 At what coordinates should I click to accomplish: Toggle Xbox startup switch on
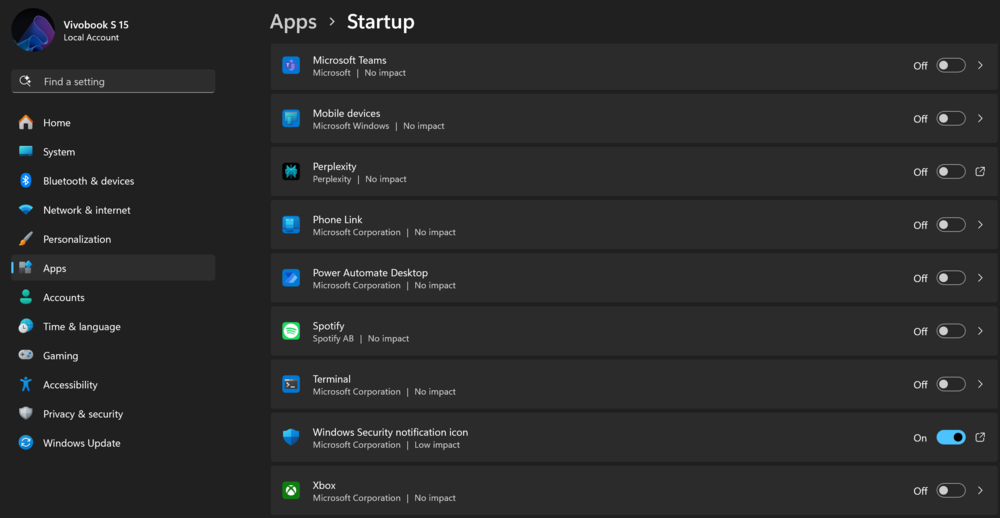950,491
